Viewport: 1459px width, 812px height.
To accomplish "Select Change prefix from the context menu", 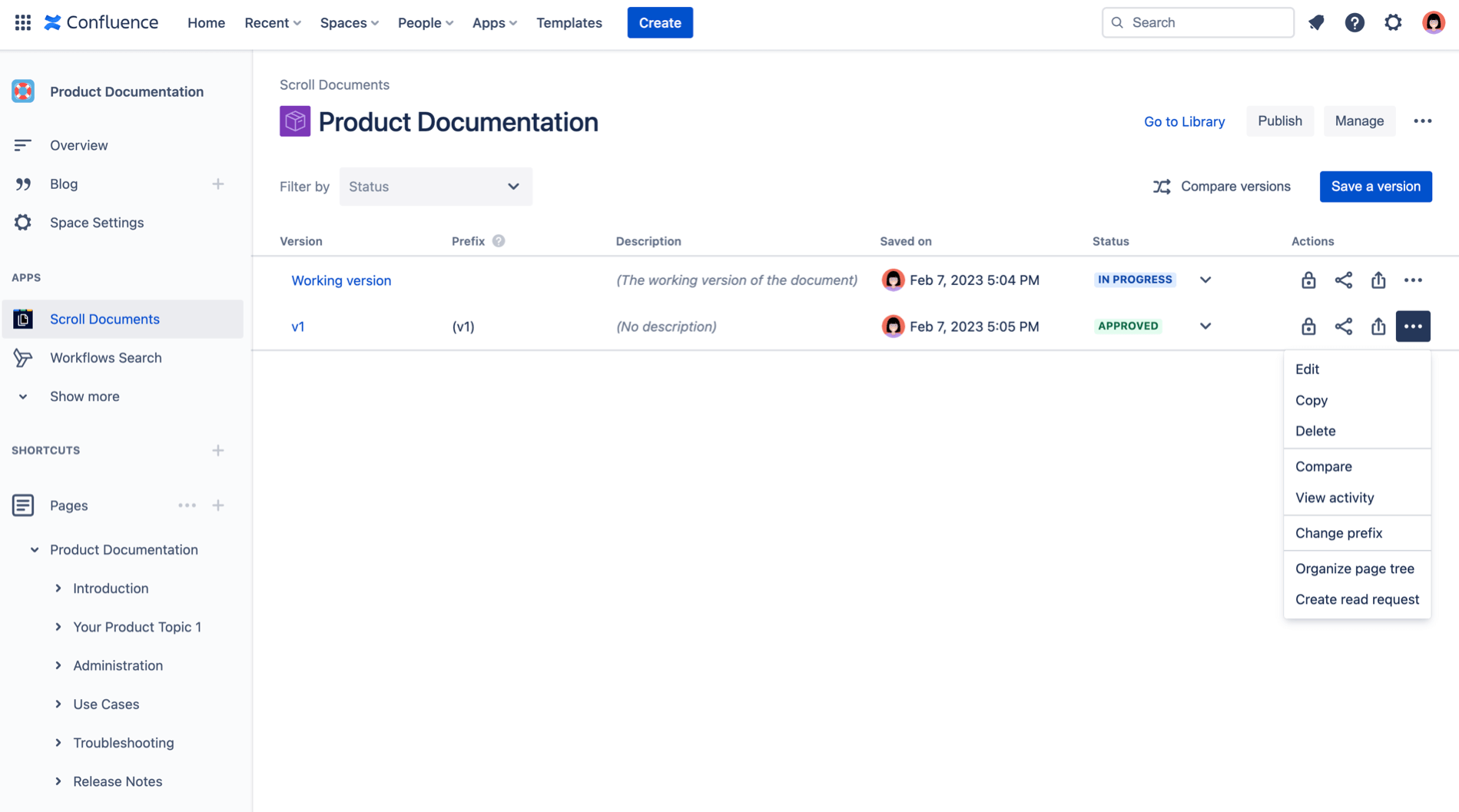I will pos(1338,533).
